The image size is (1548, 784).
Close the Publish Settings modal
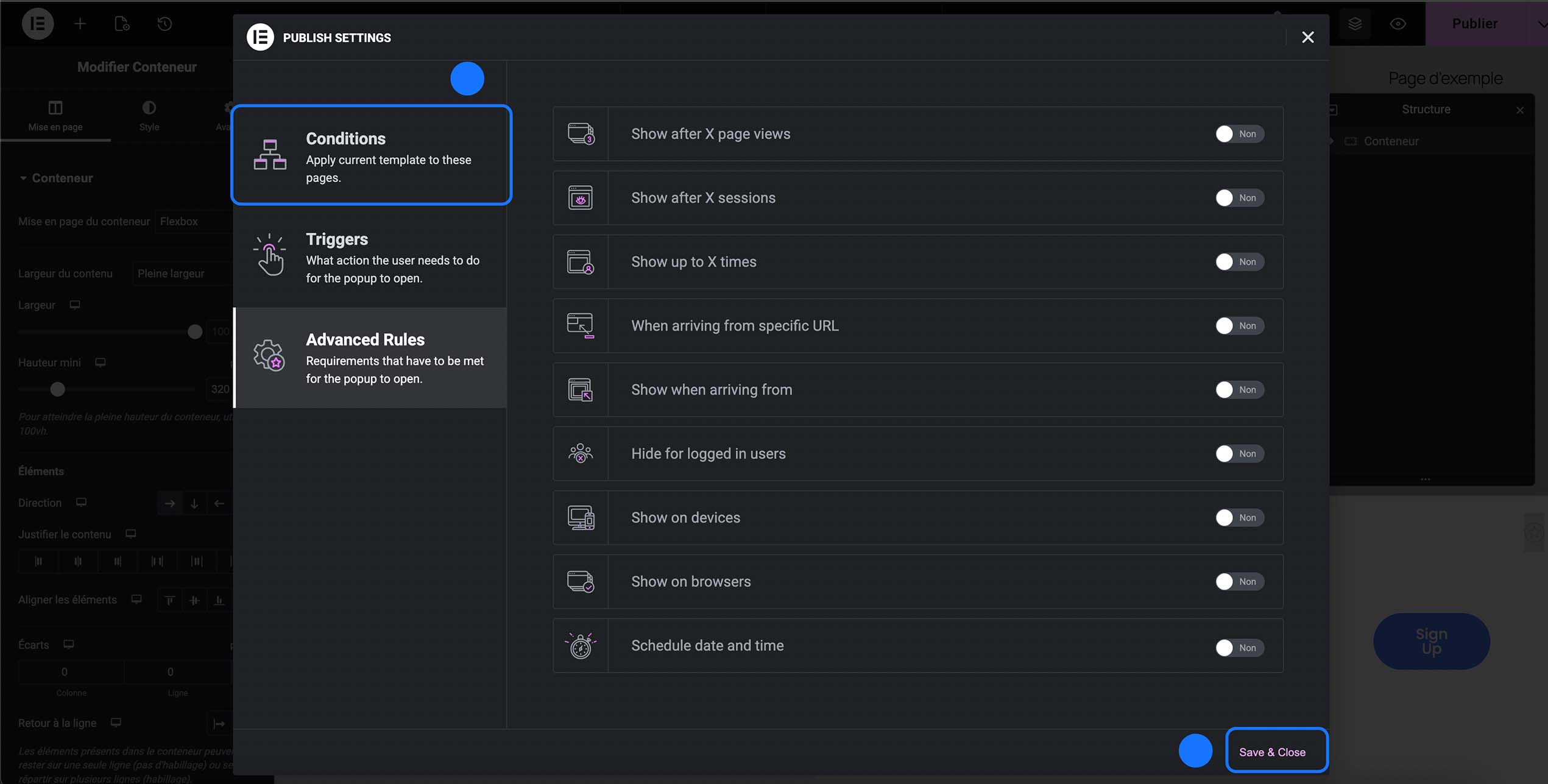(1307, 37)
